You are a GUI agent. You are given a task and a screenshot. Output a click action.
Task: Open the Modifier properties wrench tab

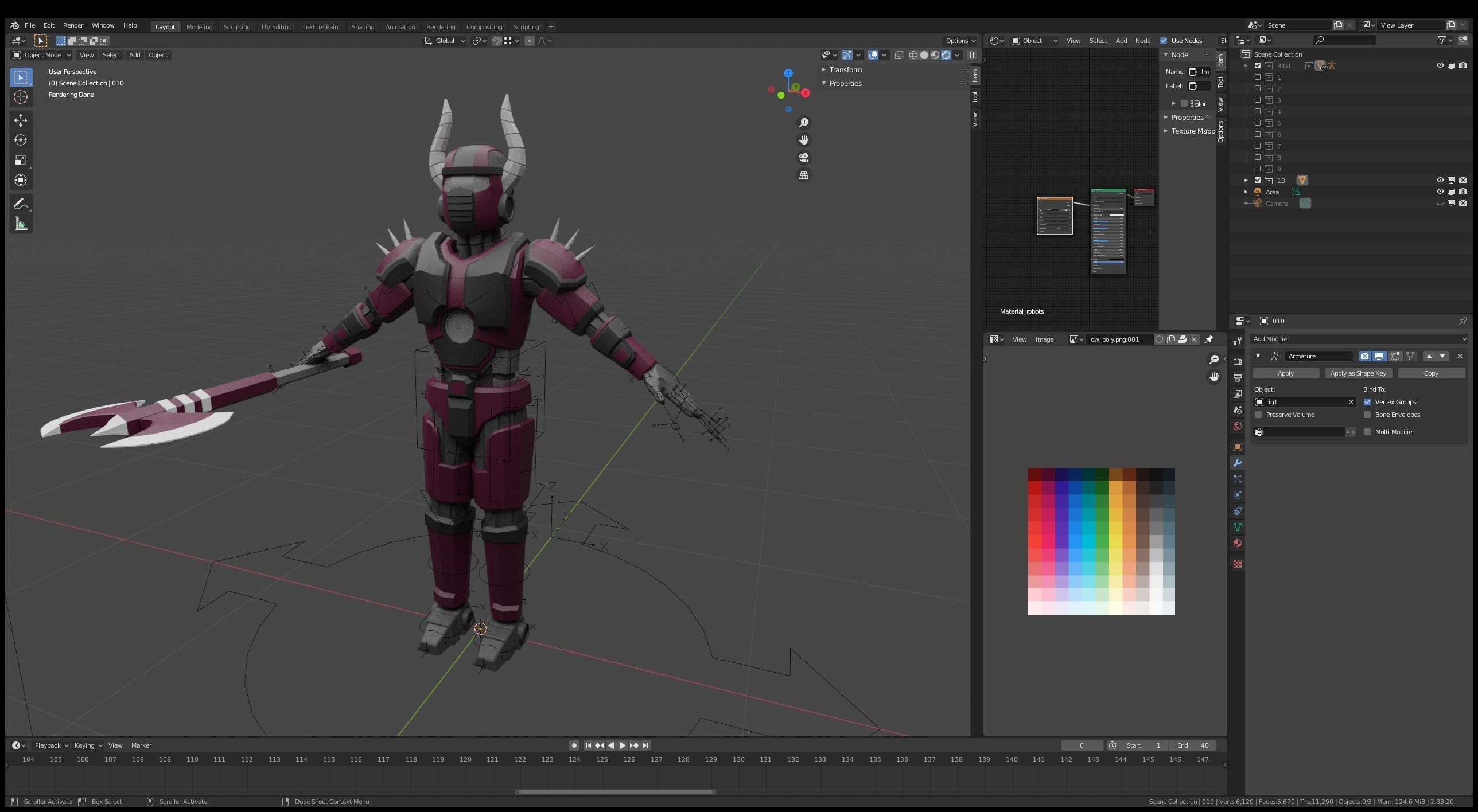[x=1238, y=463]
